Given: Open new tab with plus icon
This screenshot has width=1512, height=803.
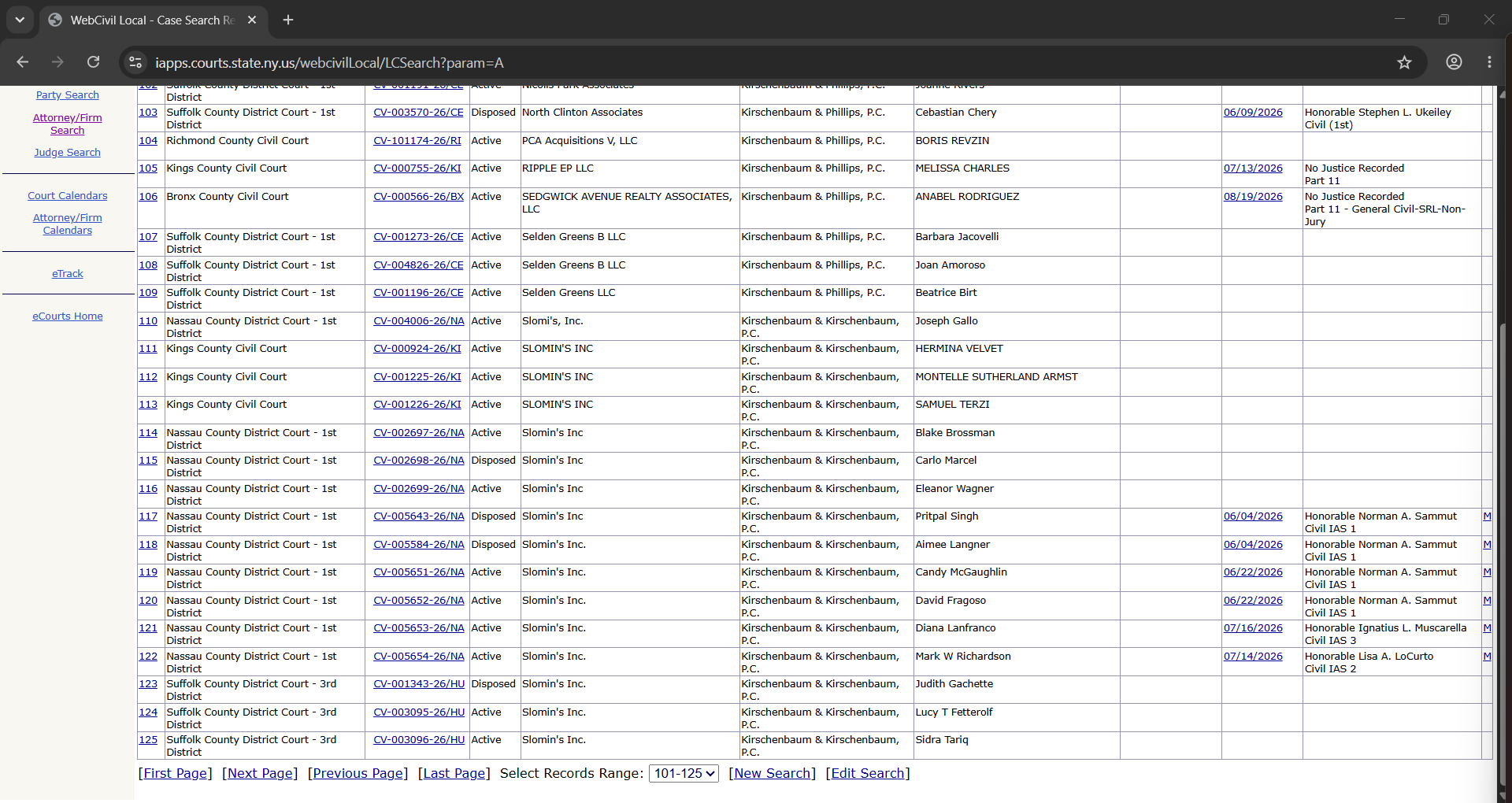Looking at the screenshot, I should tap(288, 20).
